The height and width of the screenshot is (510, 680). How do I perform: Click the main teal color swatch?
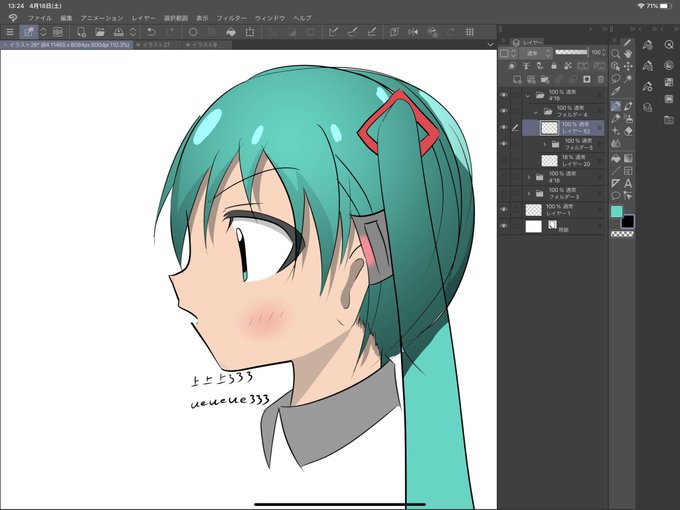click(617, 212)
